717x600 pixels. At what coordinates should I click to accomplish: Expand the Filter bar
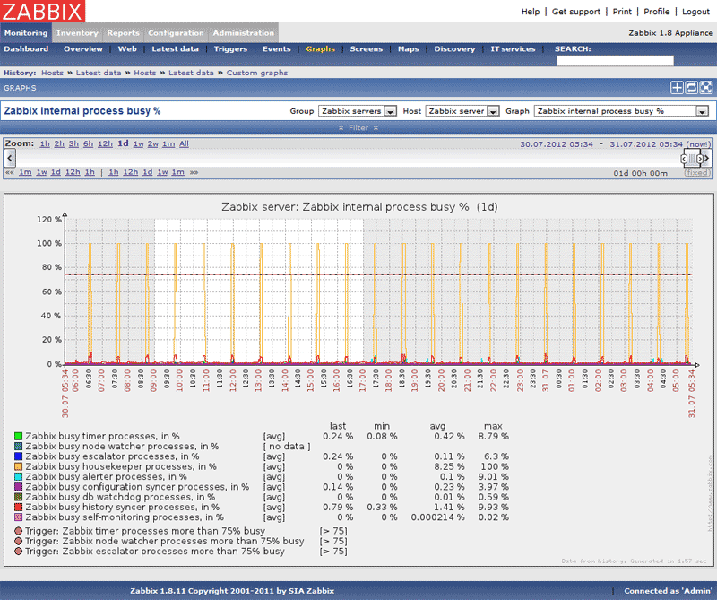(358, 128)
